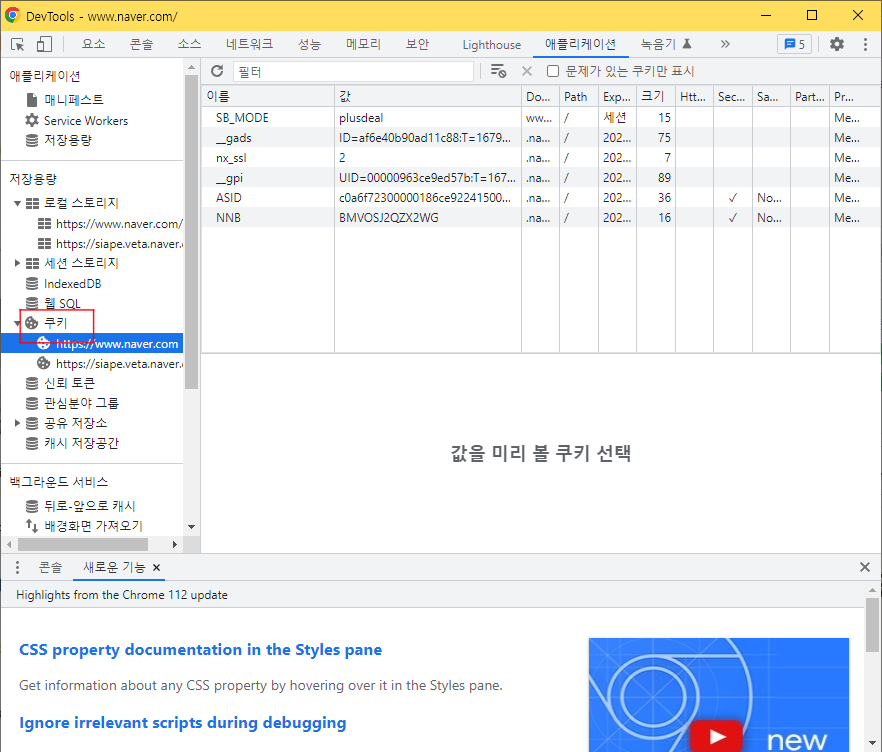Screen dimensions: 882x752
Task: Switch to the 네트워크 tab
Action: (x=249, y=44)
